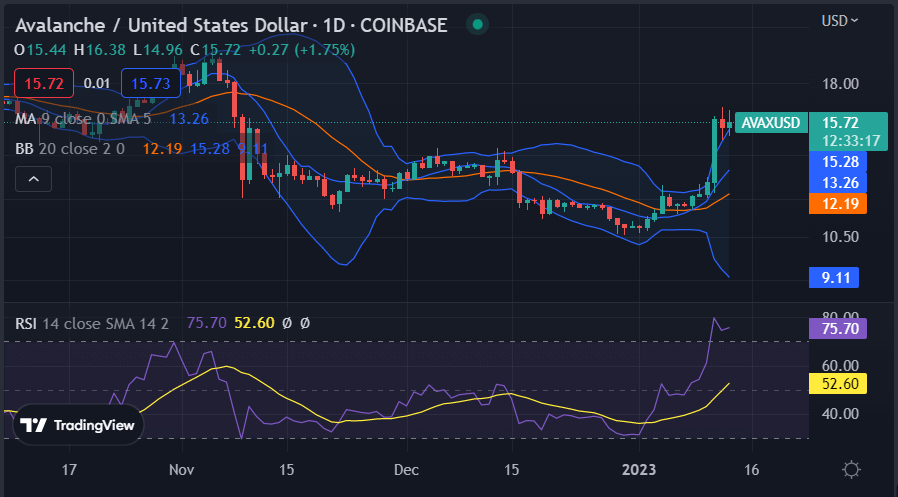The height and width of the screenshot is (497, 898).
Task: Click the 40.00 RSI scale label
Action: click(840, 413)
